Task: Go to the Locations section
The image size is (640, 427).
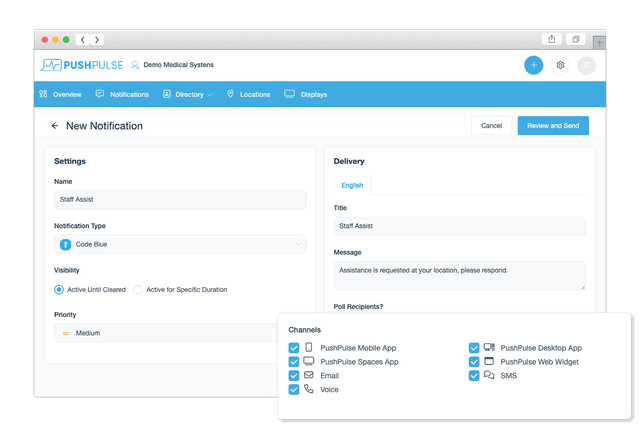Action: pyautogui.click(x=249, y=95)
